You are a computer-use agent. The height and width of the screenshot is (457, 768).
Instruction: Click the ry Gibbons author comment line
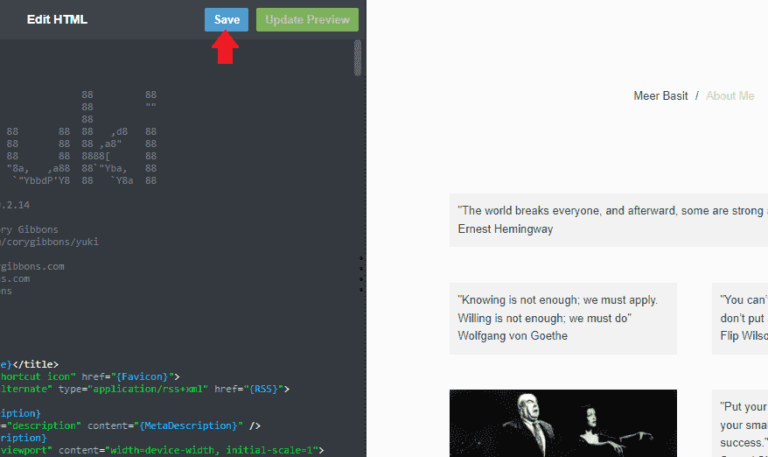(29, 230)
